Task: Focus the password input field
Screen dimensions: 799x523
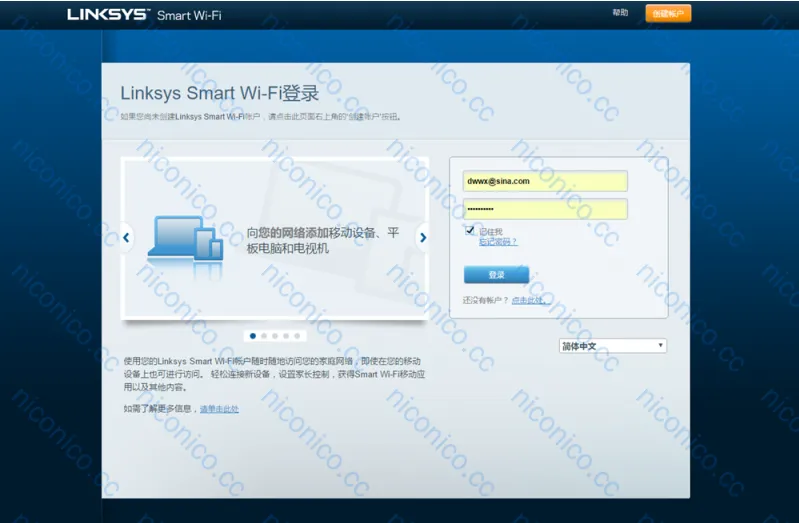Action: [545, 209]
